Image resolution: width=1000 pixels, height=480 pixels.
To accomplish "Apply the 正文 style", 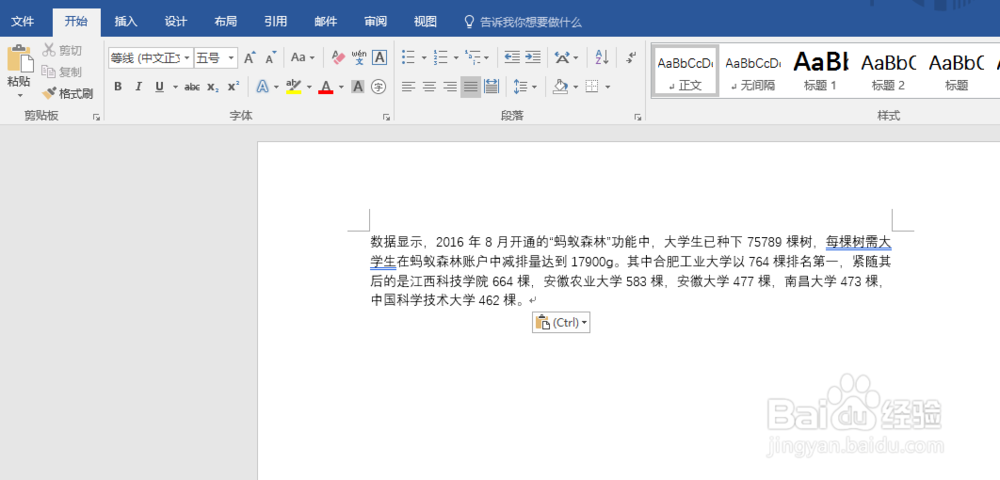I will [x=685, y=71].
